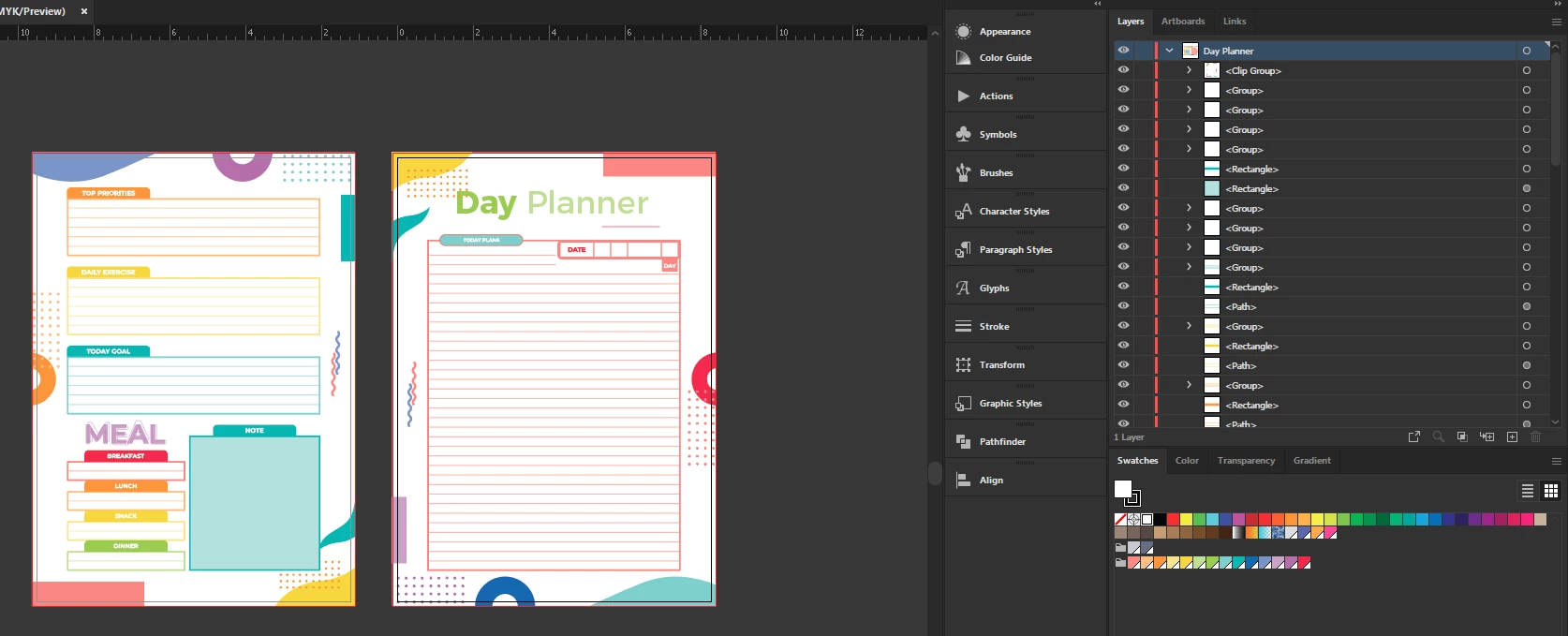Toggle visibility of Day Planner layer
The width and height of the screenshot is (1568, 636).
pos(1123,51)
